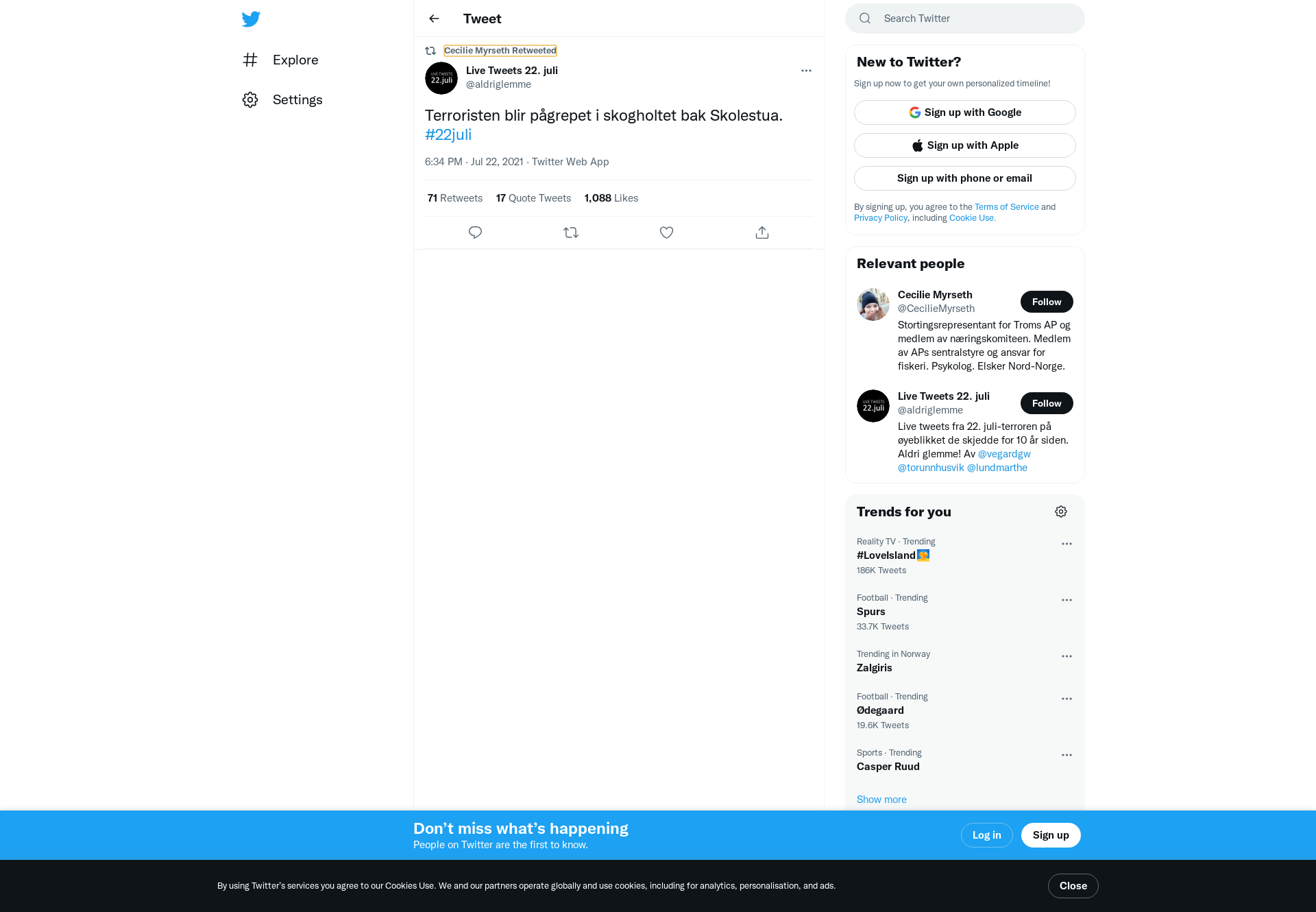This screenshot has height=912, width=1316.
Task: Open more options for Spurs trend
Action: [1067, 600]
